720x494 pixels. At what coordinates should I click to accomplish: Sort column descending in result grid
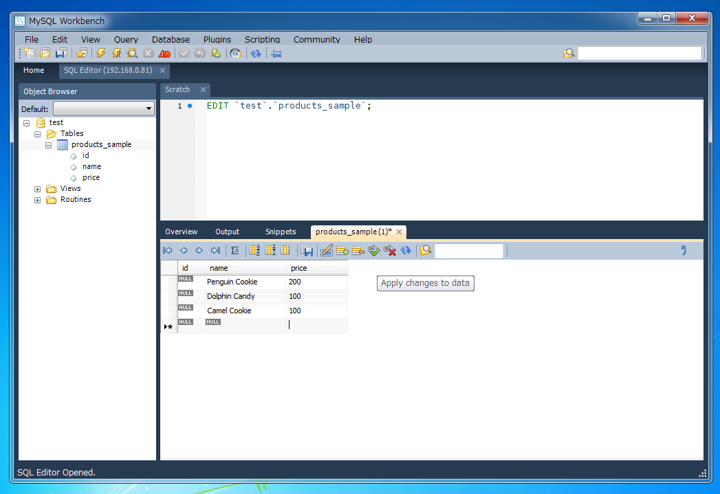270,250
